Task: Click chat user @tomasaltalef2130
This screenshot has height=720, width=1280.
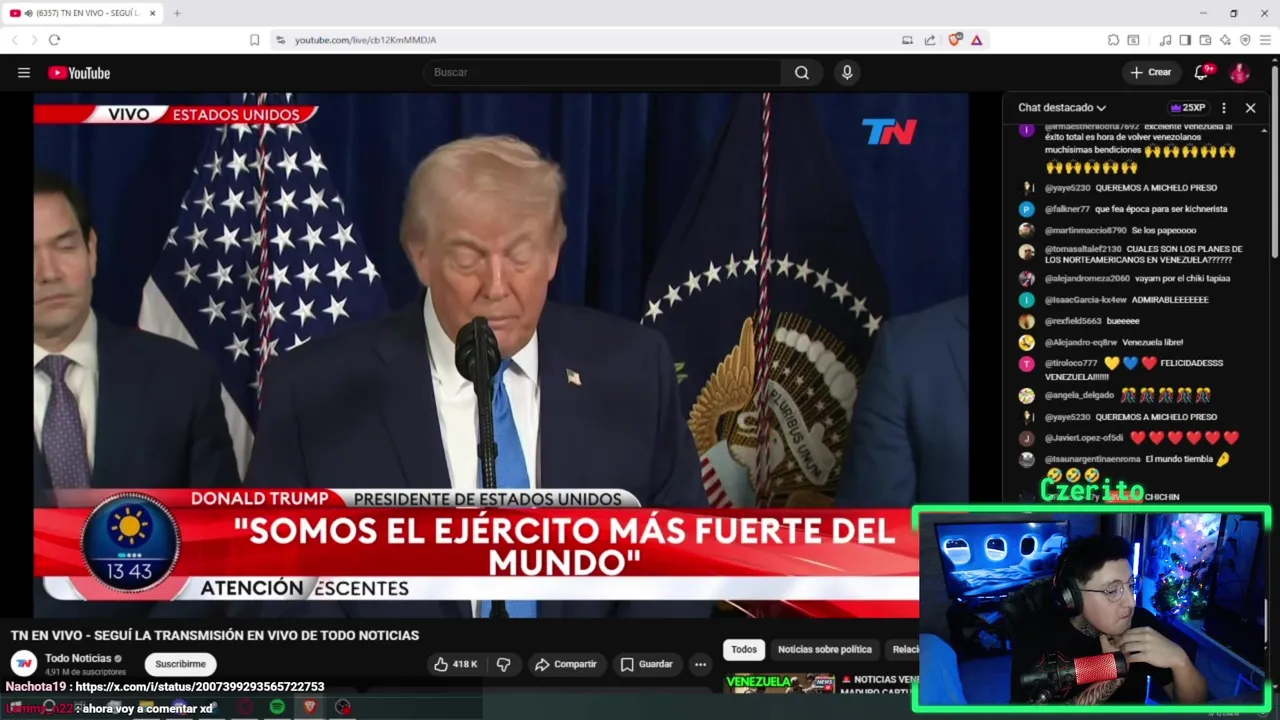Action: [x=1083, y=249]
